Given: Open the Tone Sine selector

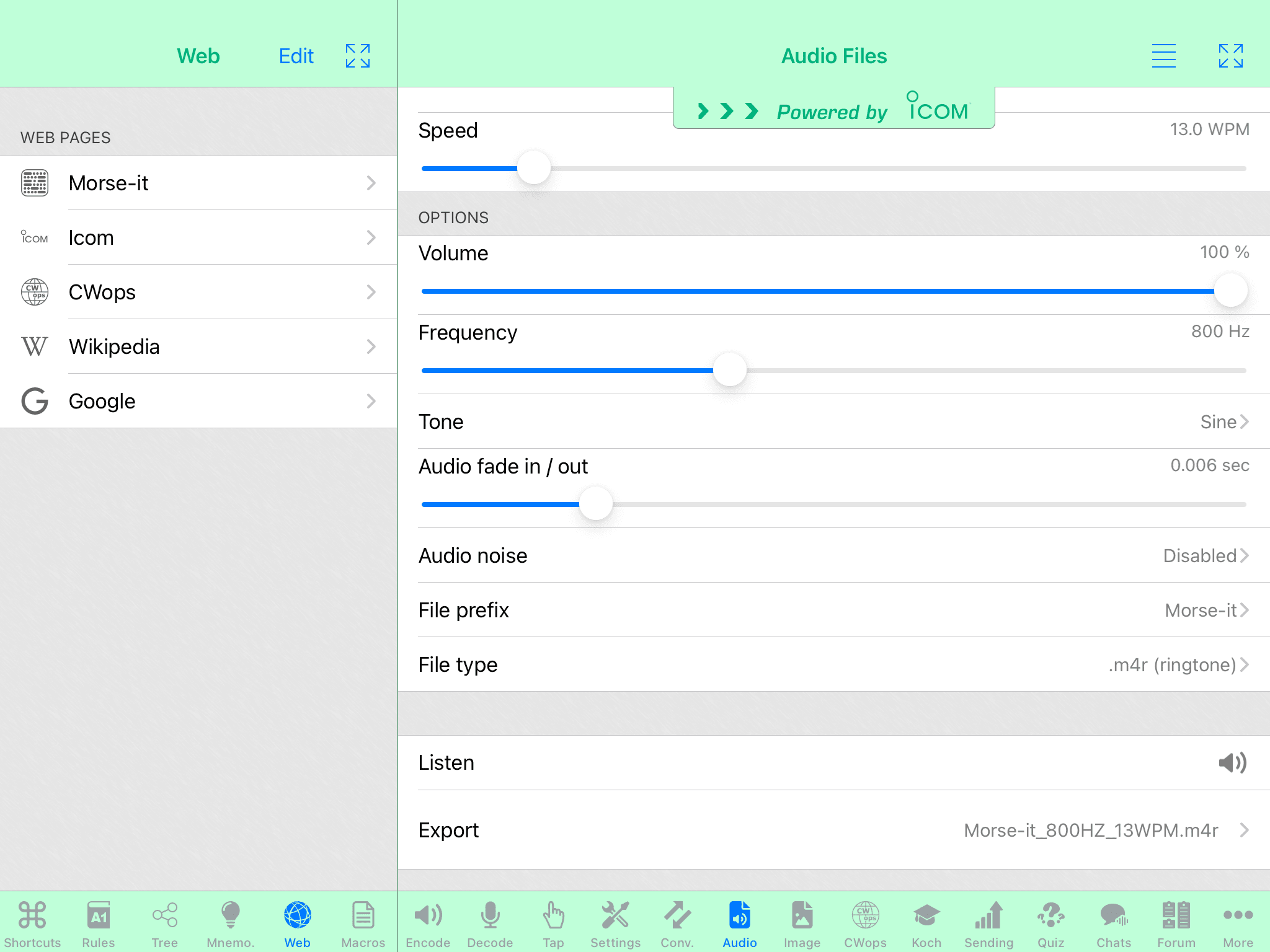Looking at the screenshot, I should pos(834,421).
